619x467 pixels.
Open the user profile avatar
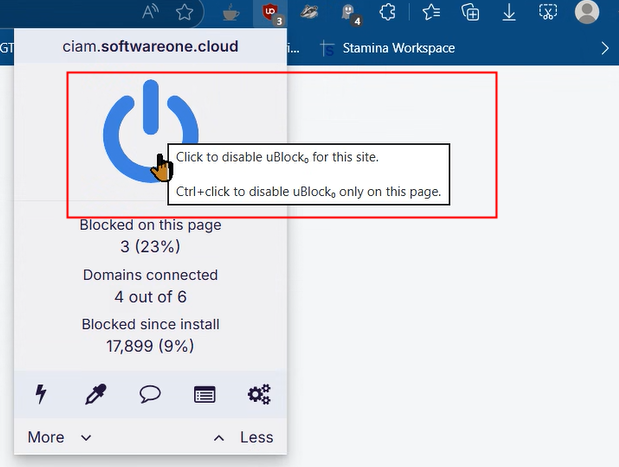click(588, 13)
